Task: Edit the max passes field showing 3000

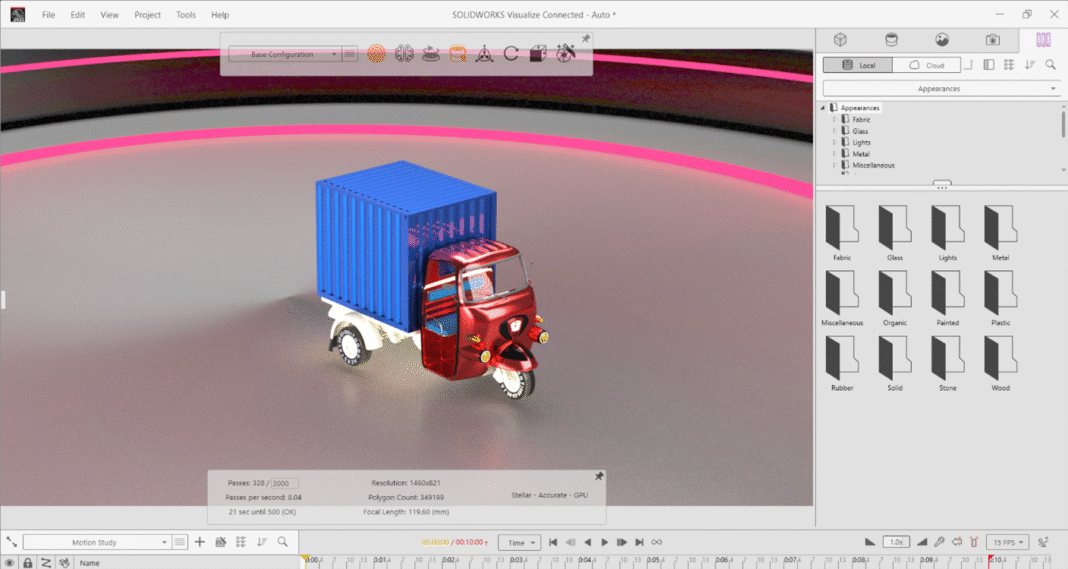Action: (284, 483)
